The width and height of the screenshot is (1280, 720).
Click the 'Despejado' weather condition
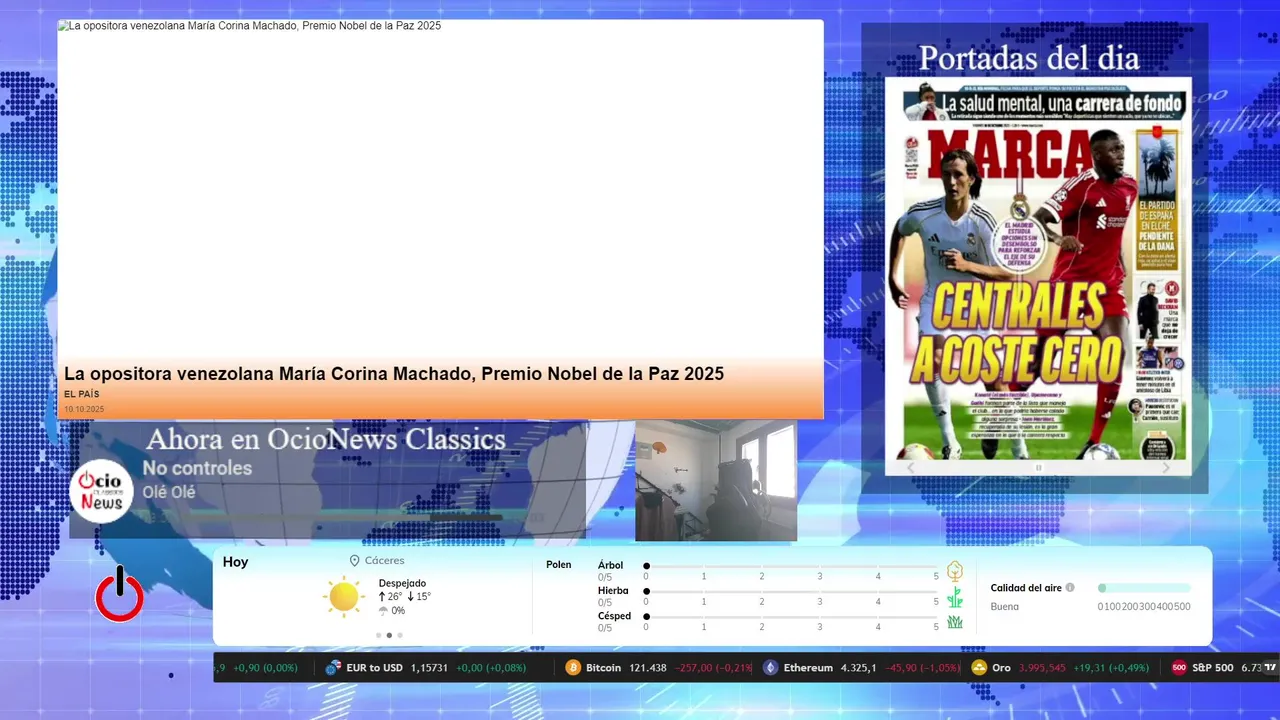point(402,583)
